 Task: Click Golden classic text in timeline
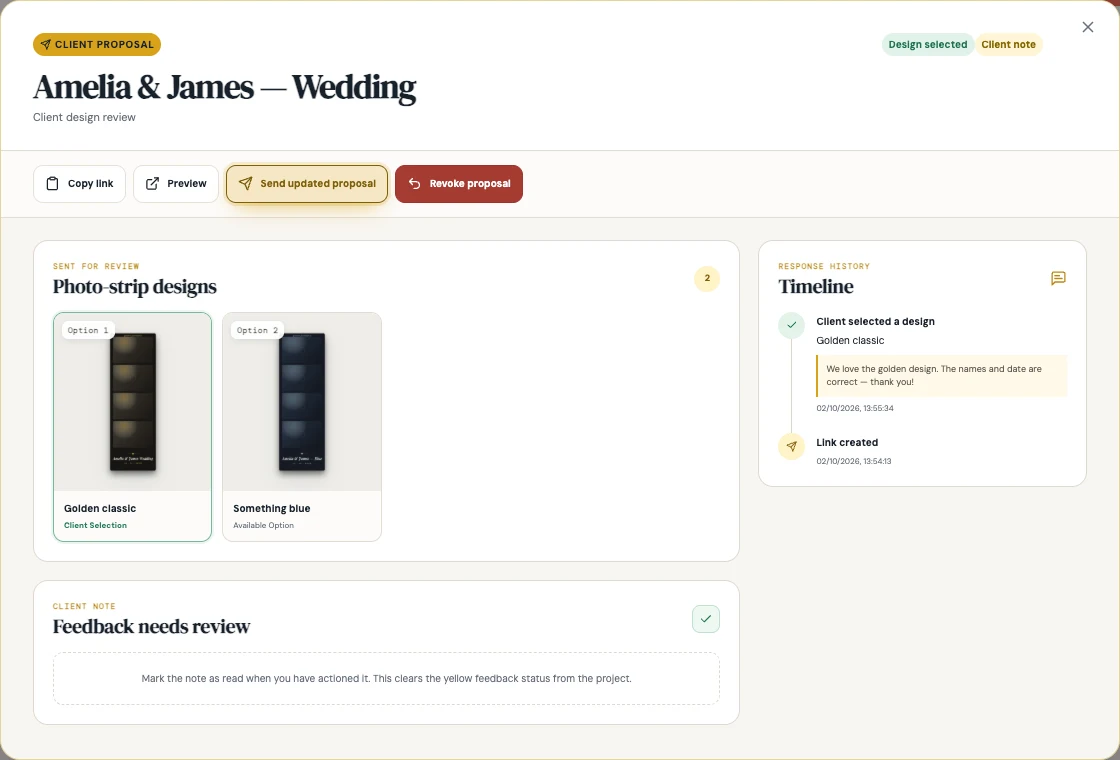pos(850,341)
